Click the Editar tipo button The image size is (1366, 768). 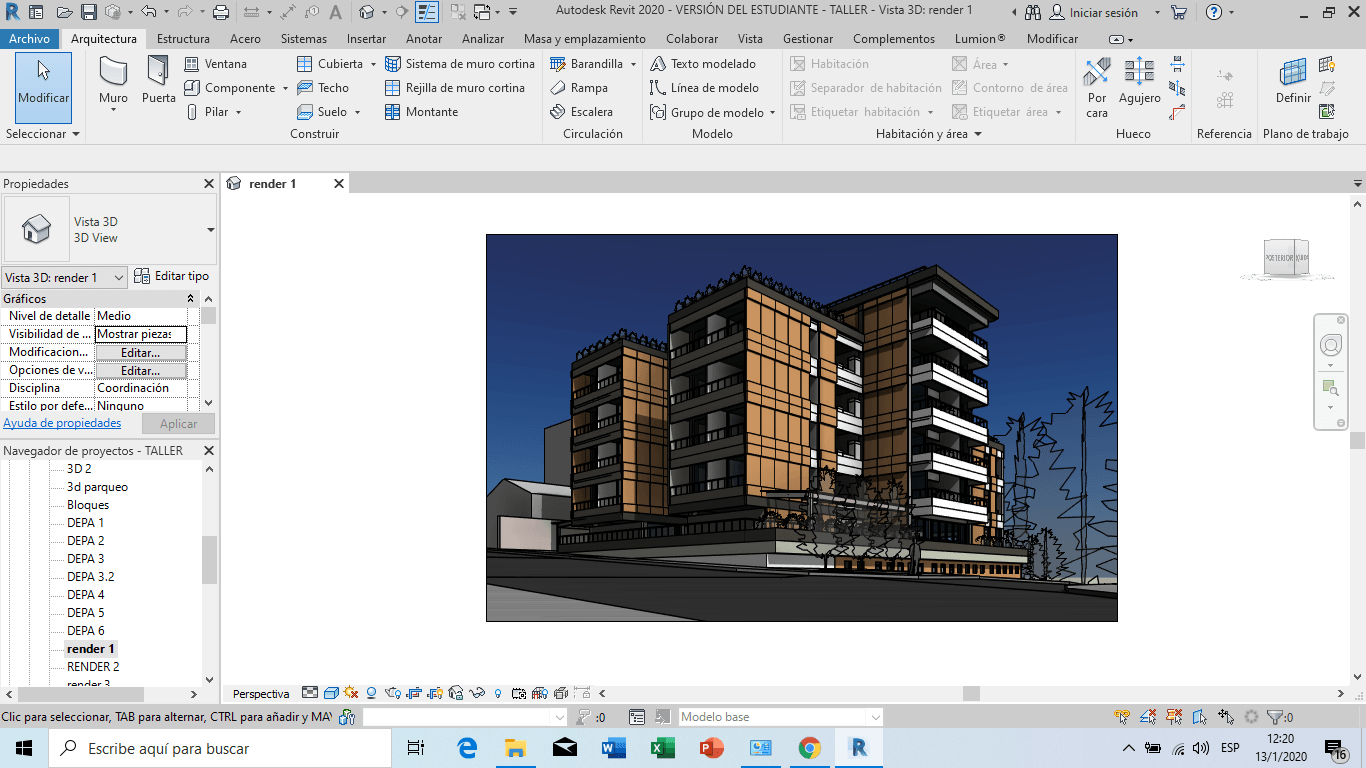click(x=172, y=276)
